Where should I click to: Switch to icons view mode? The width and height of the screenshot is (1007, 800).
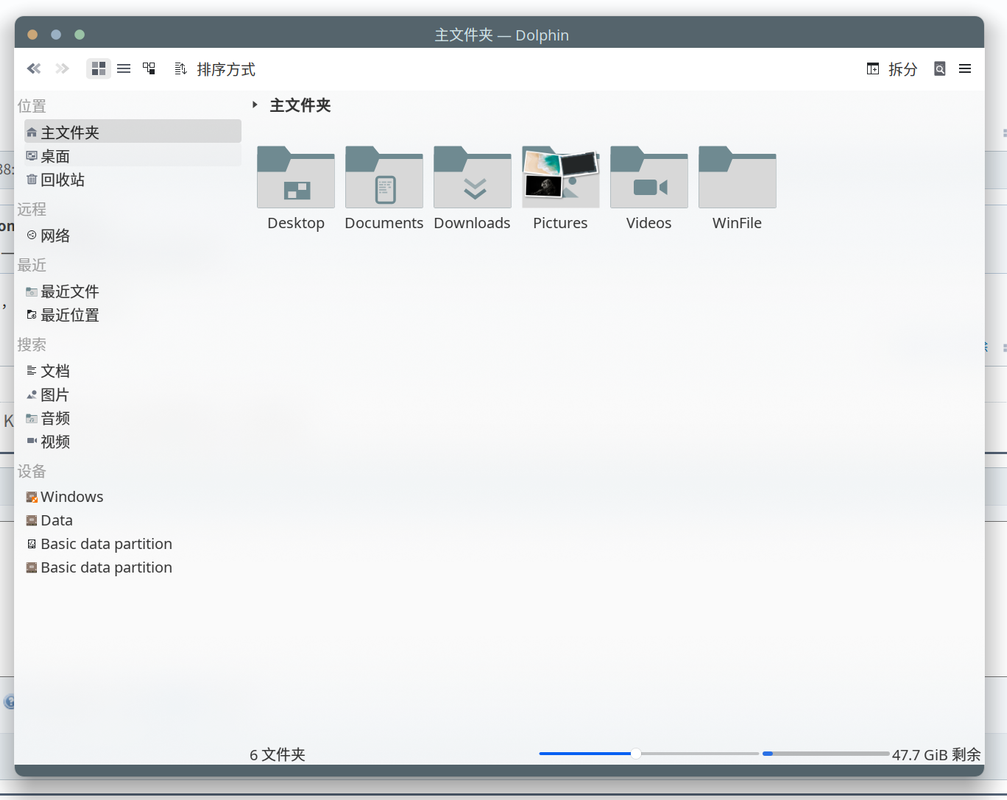pyautogui.click(x=98, y=69)
